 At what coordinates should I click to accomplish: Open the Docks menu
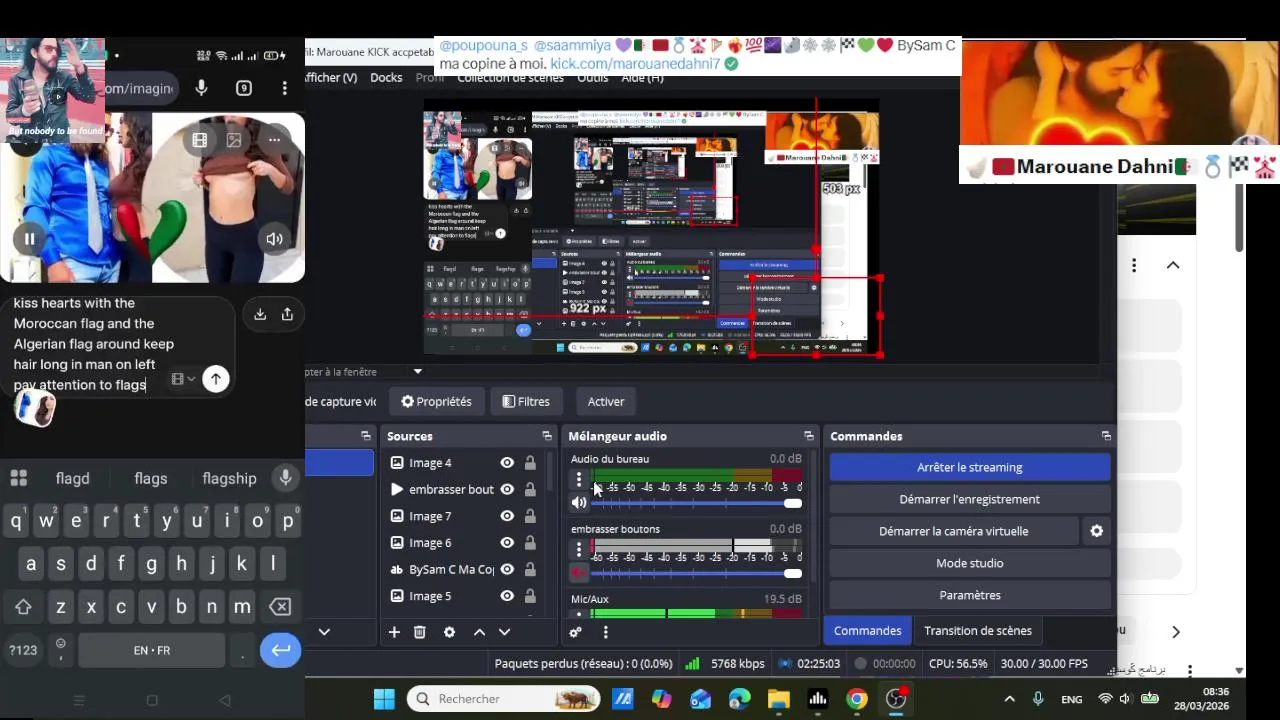[386, 78]
